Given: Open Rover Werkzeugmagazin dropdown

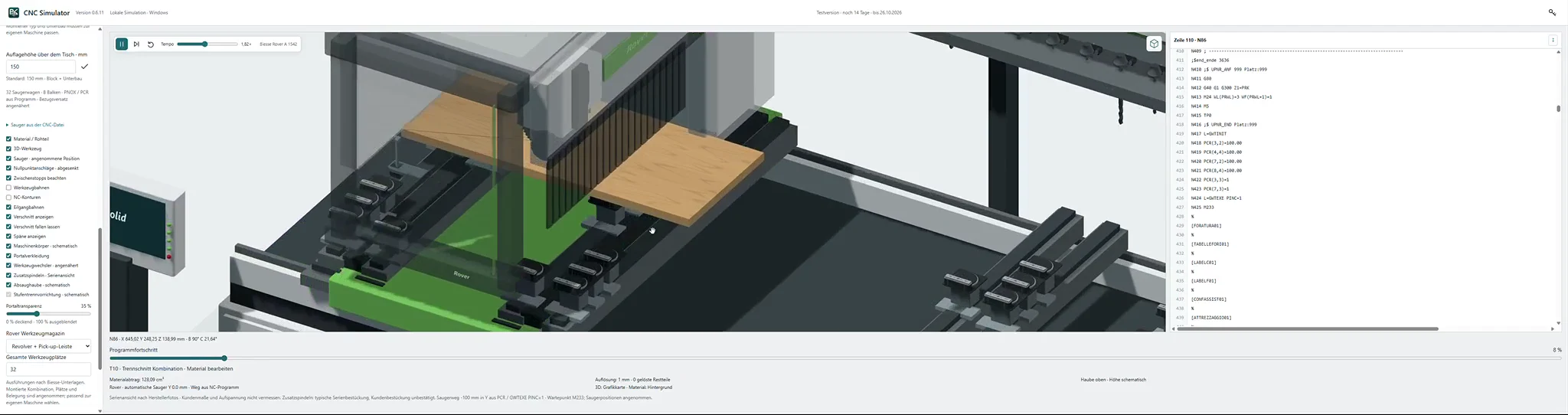Looking at the screenshot, I should point(48,346).
